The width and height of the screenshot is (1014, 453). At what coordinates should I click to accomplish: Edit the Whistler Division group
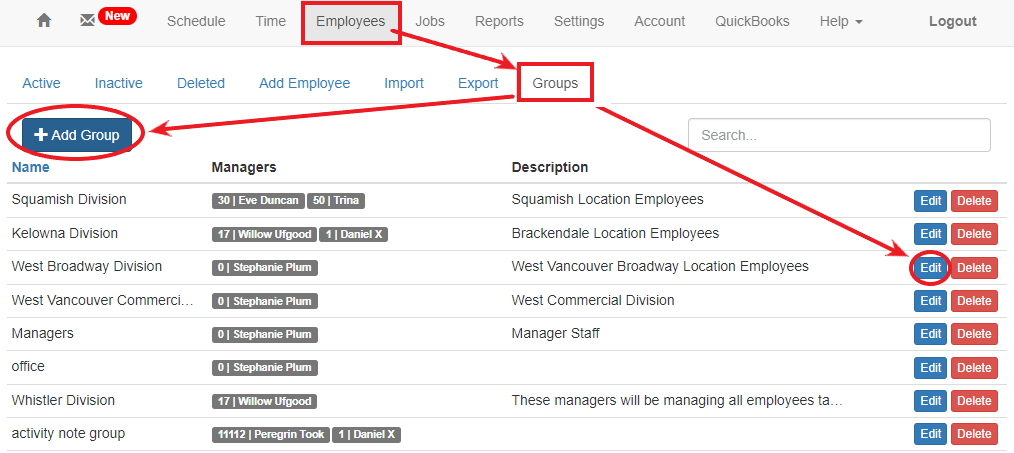(930, 401)
